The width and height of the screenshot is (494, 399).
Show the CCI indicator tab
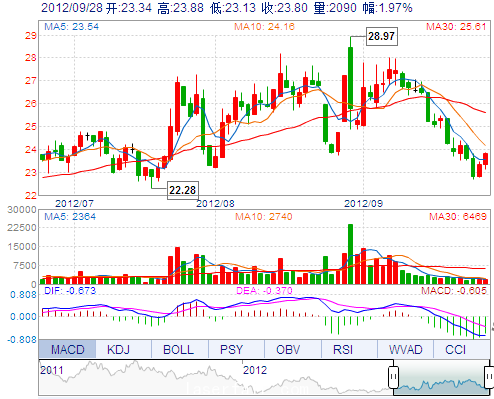[x=455, y=349]
